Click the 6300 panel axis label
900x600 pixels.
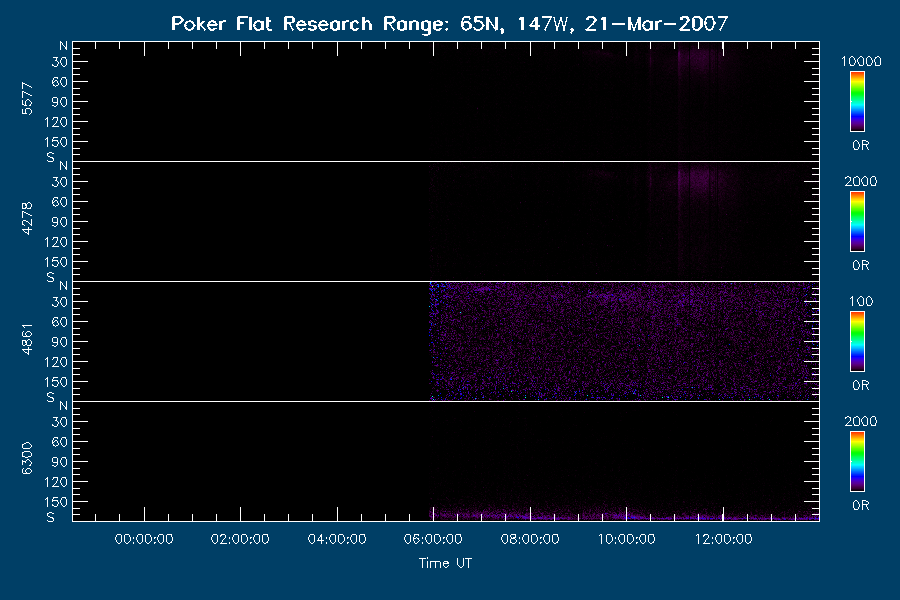coord(27,458)
